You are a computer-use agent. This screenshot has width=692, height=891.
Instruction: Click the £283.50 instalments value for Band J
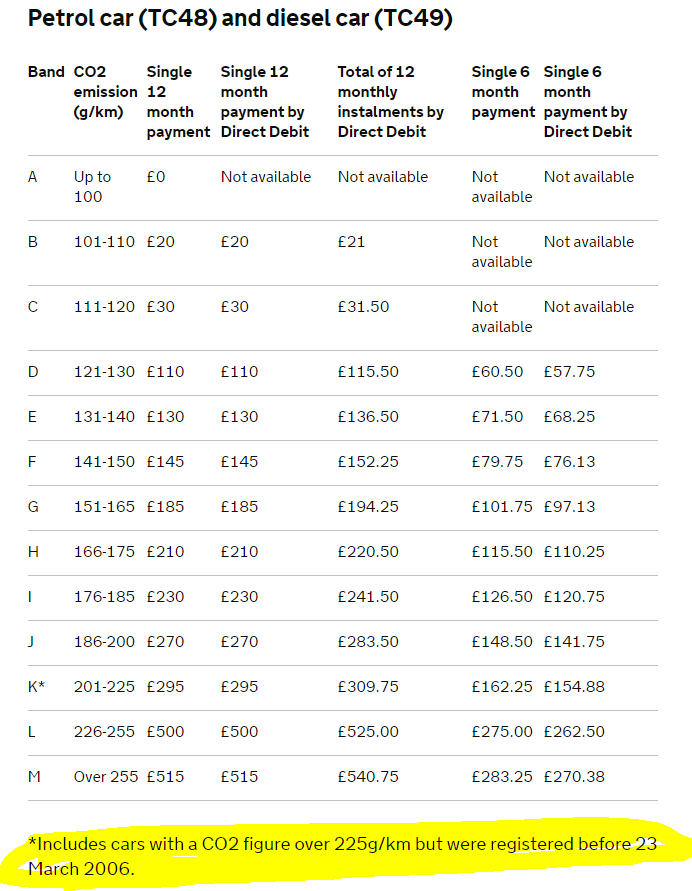[368, 642]
